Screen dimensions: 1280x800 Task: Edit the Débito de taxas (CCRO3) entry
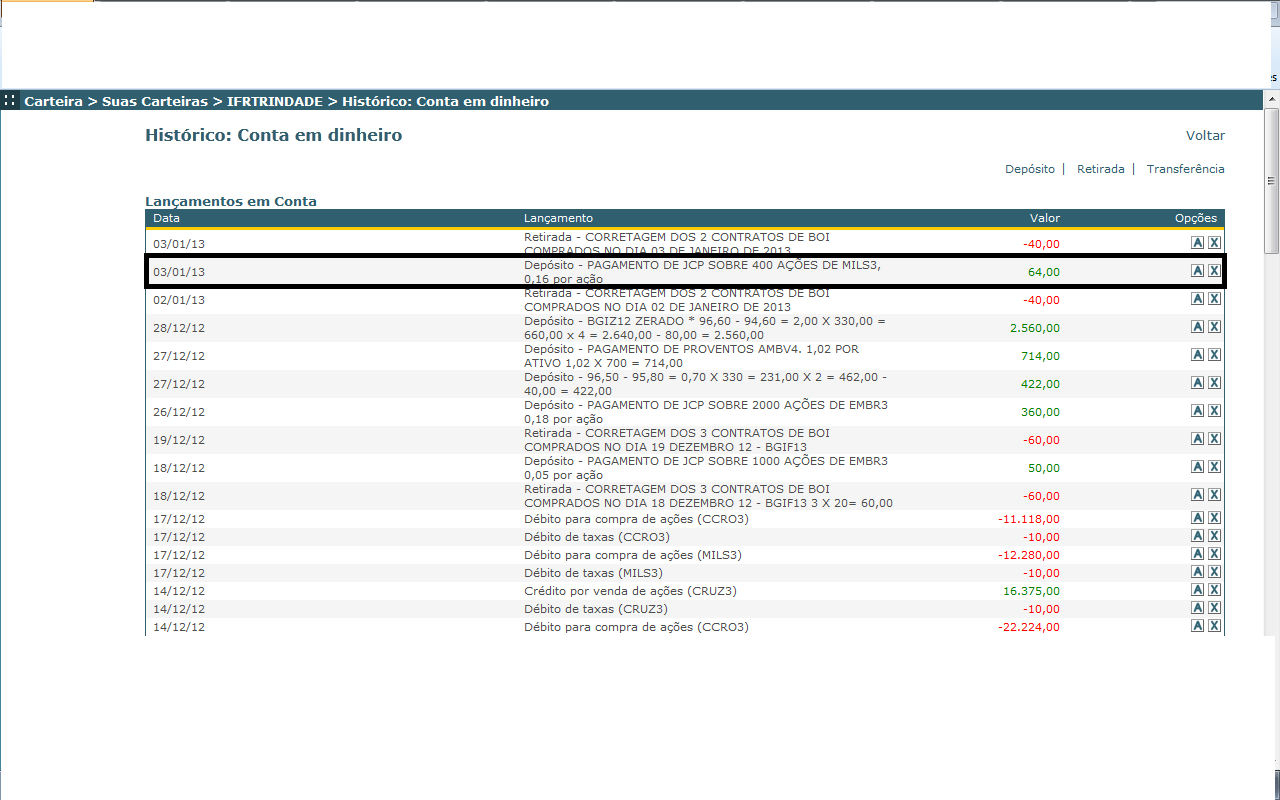[1197, 536]
